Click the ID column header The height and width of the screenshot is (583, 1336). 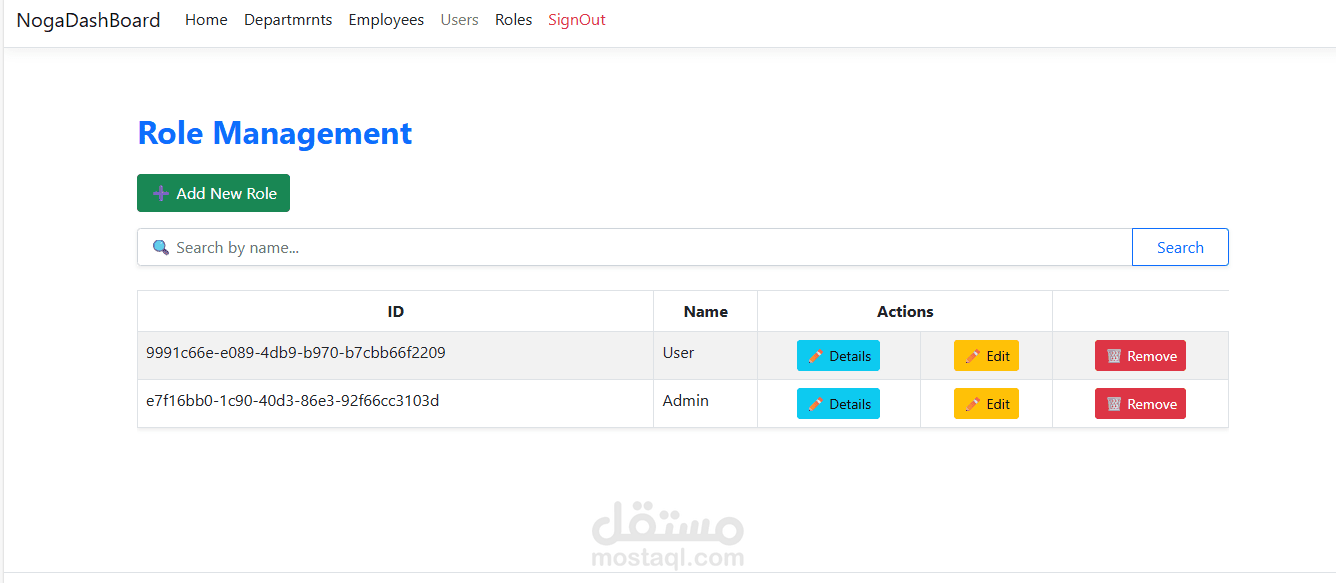click(x=395, y=311)
